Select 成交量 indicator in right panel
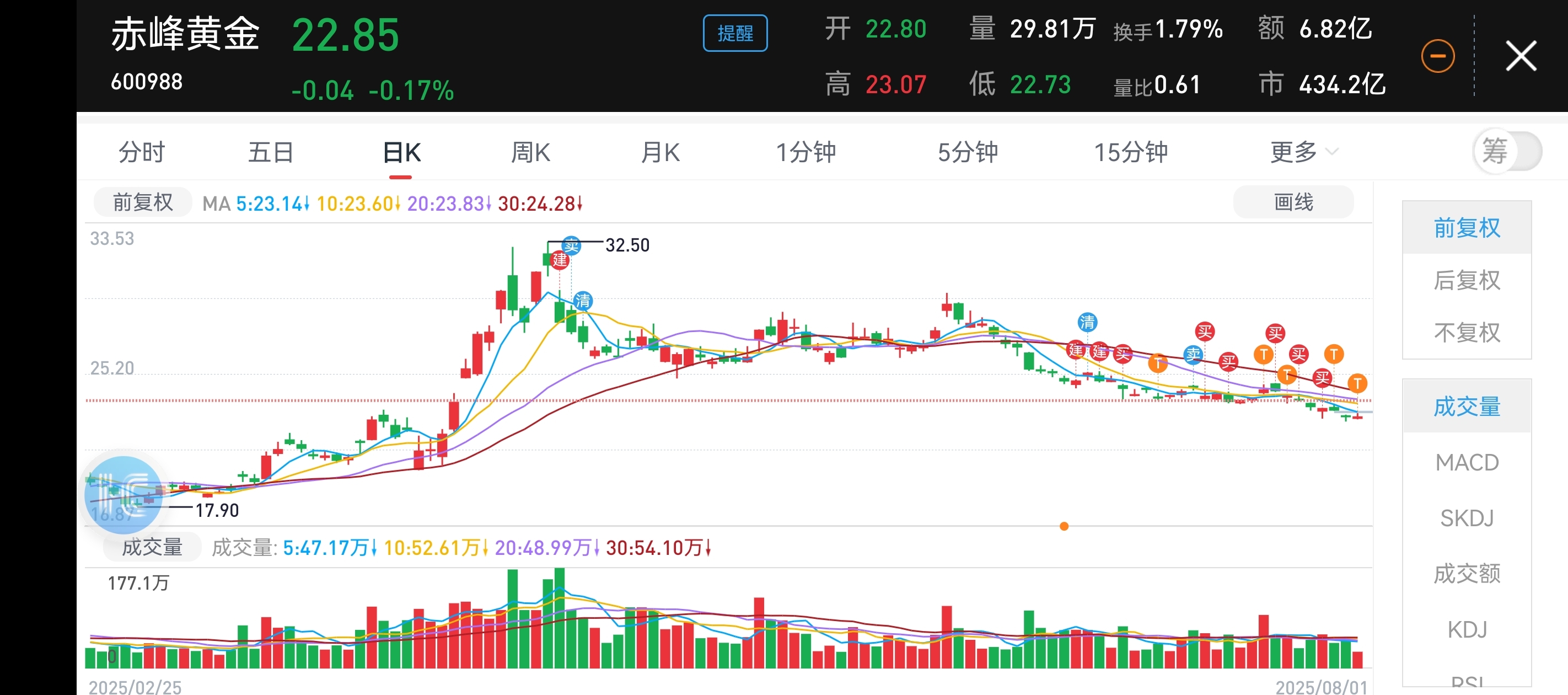 [x=1467, y=407]
